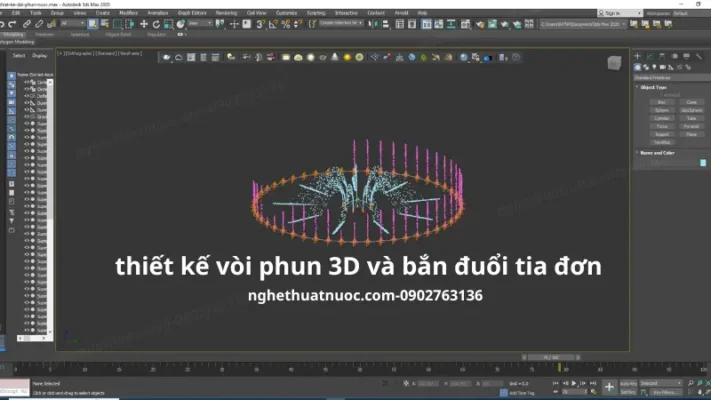711x400 pixels.
Task: Toggle the Spinner Snap button
Action: 298,24
